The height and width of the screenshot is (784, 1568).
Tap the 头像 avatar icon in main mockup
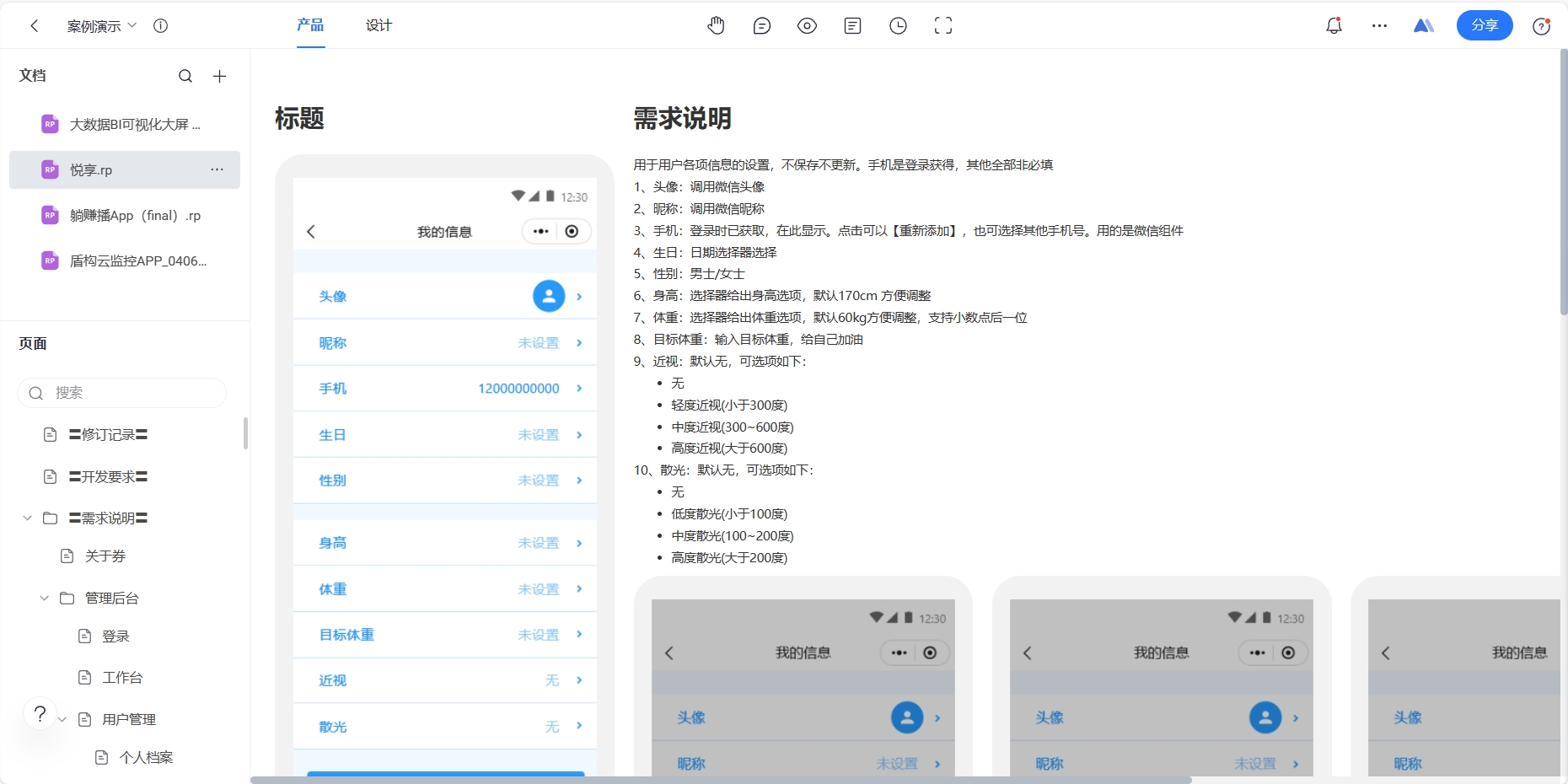coord(549,296)
